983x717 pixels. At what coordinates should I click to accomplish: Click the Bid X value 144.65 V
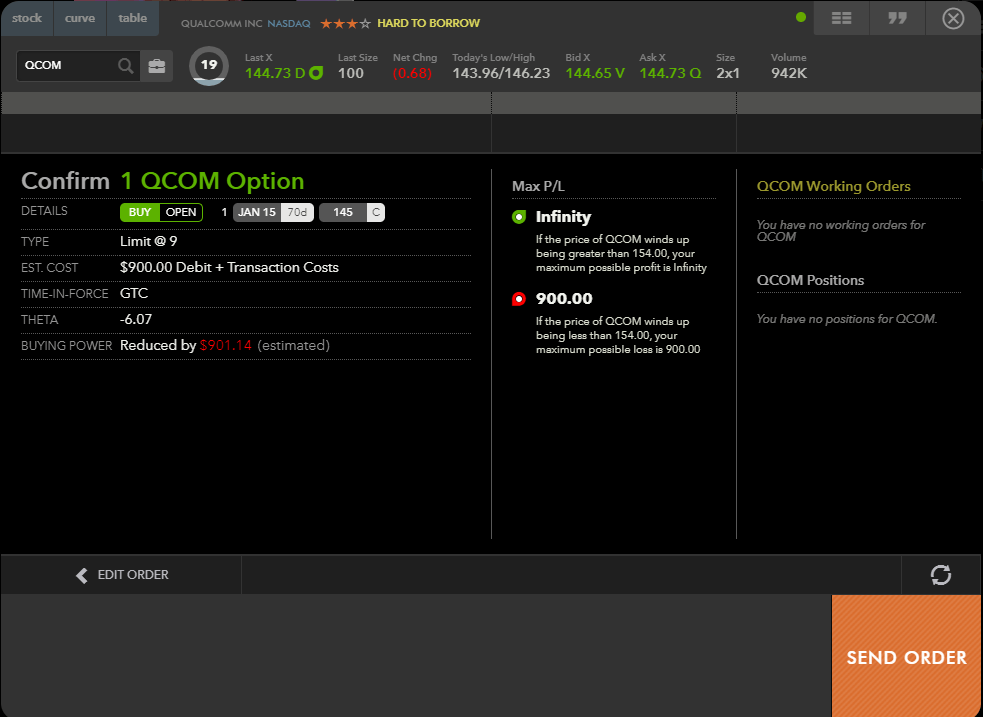595,73
